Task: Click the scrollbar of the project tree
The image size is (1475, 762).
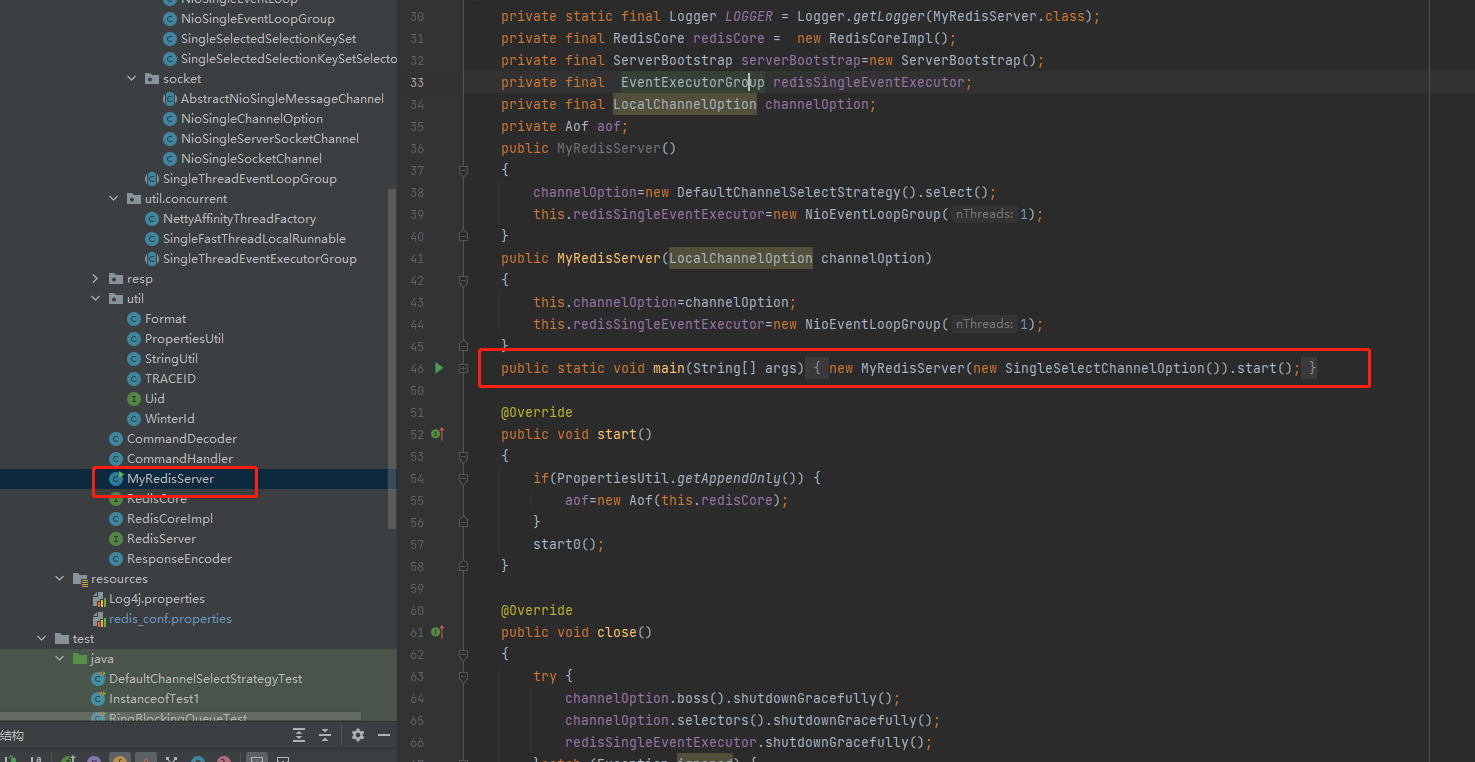Action: click(392, 358)
